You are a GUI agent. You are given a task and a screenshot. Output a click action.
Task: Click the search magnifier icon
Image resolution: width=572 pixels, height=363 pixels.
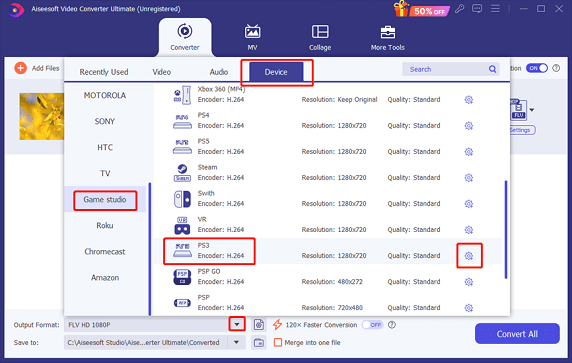coord(492,69)
